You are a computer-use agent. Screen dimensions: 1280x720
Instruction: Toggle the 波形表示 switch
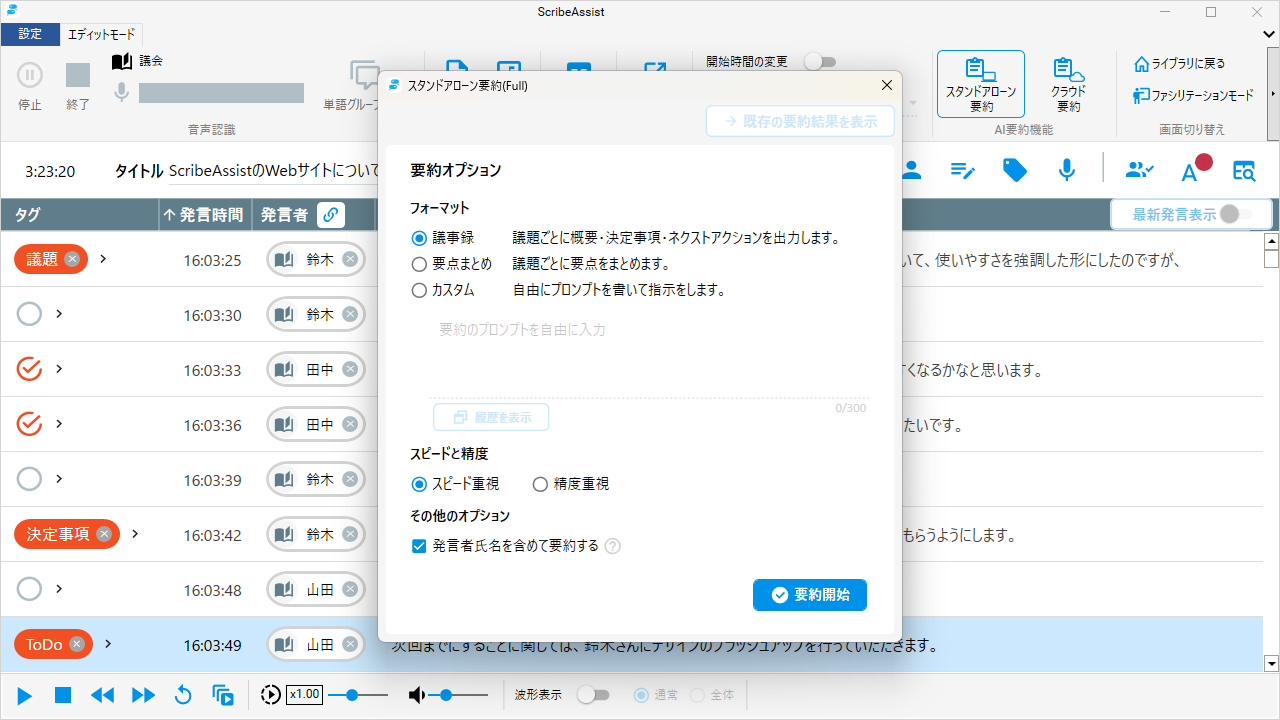tap(594, 694)
